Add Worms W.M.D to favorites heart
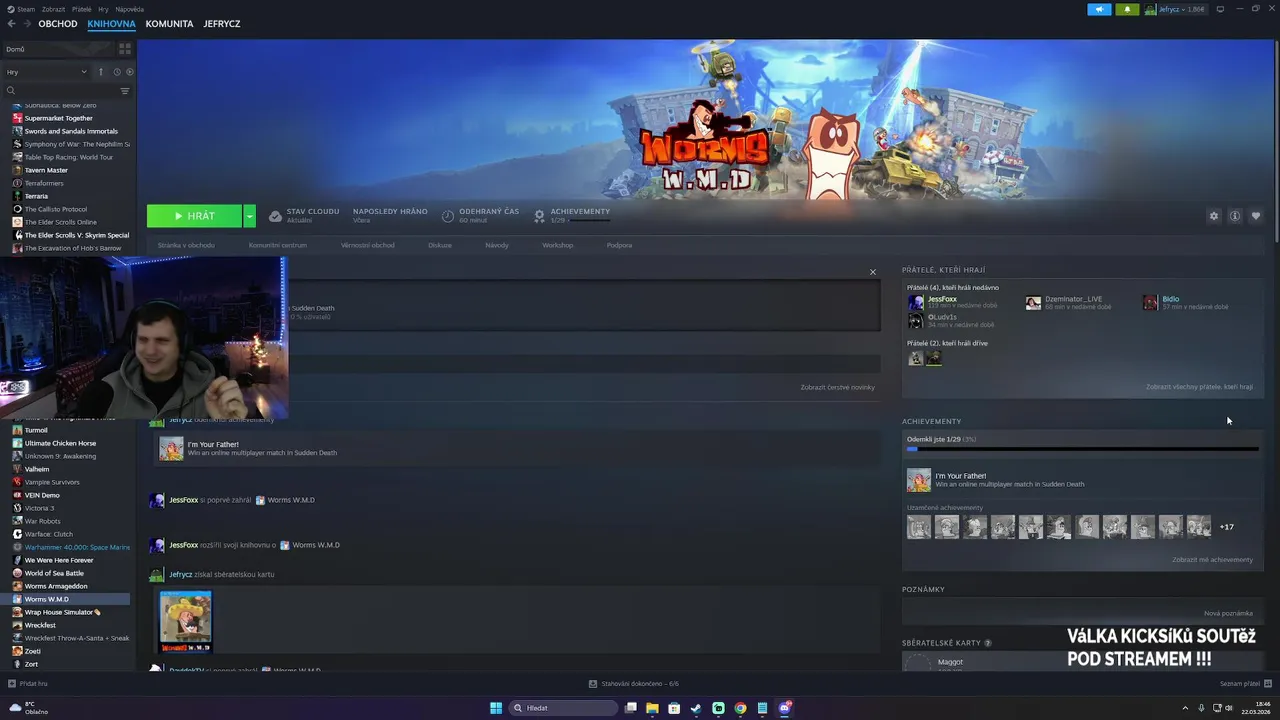 [x=1256, y=216]
